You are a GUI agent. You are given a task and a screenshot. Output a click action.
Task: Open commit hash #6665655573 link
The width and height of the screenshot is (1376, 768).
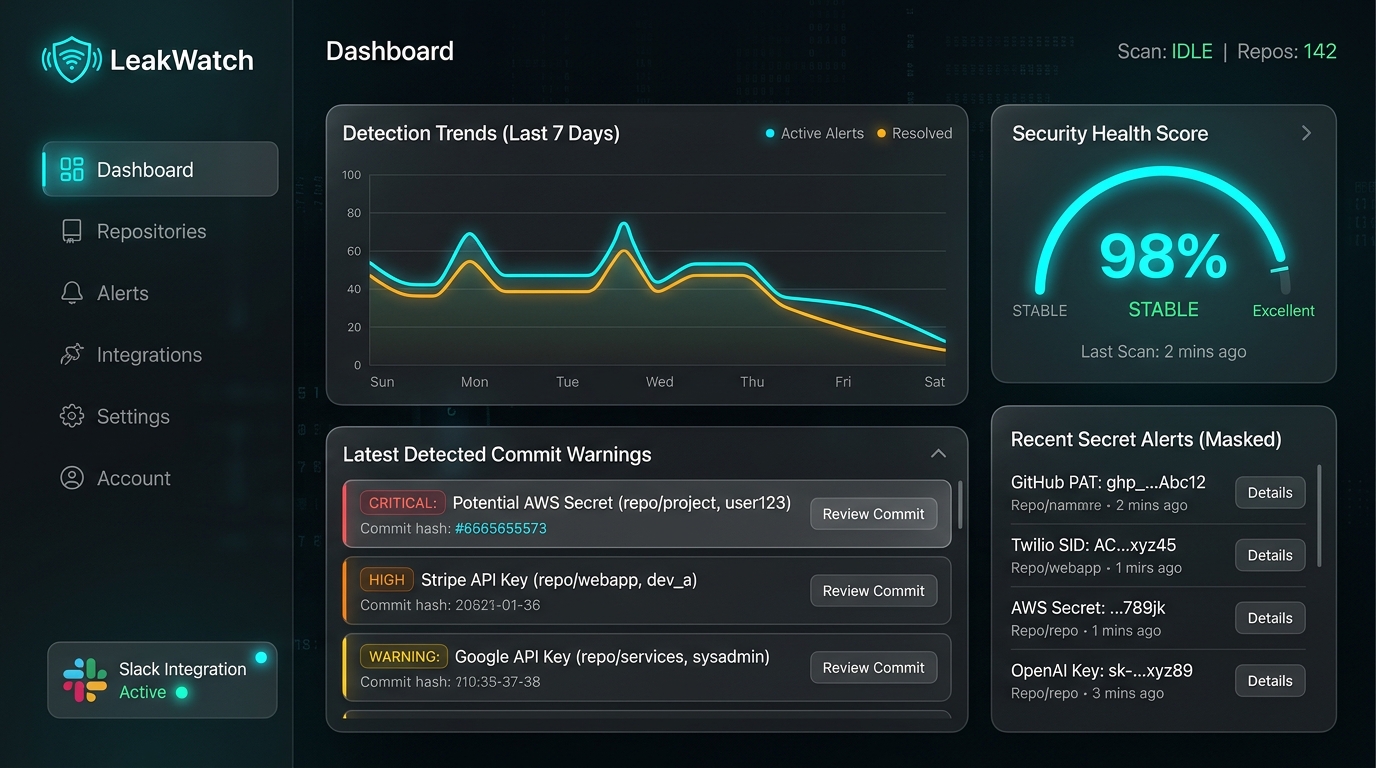501,528
